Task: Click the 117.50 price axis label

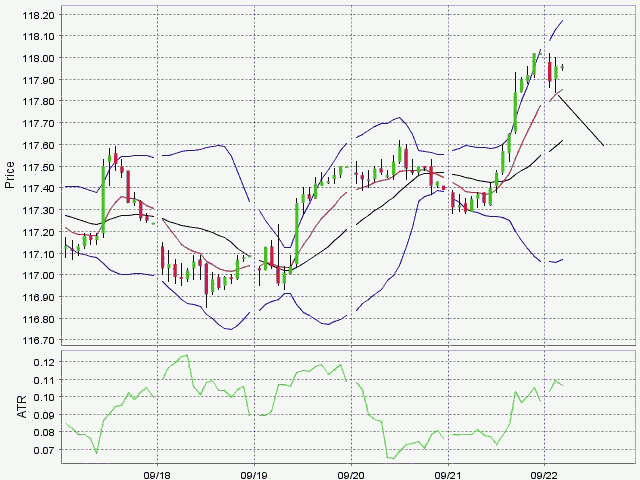Action: tap(39, 167)
